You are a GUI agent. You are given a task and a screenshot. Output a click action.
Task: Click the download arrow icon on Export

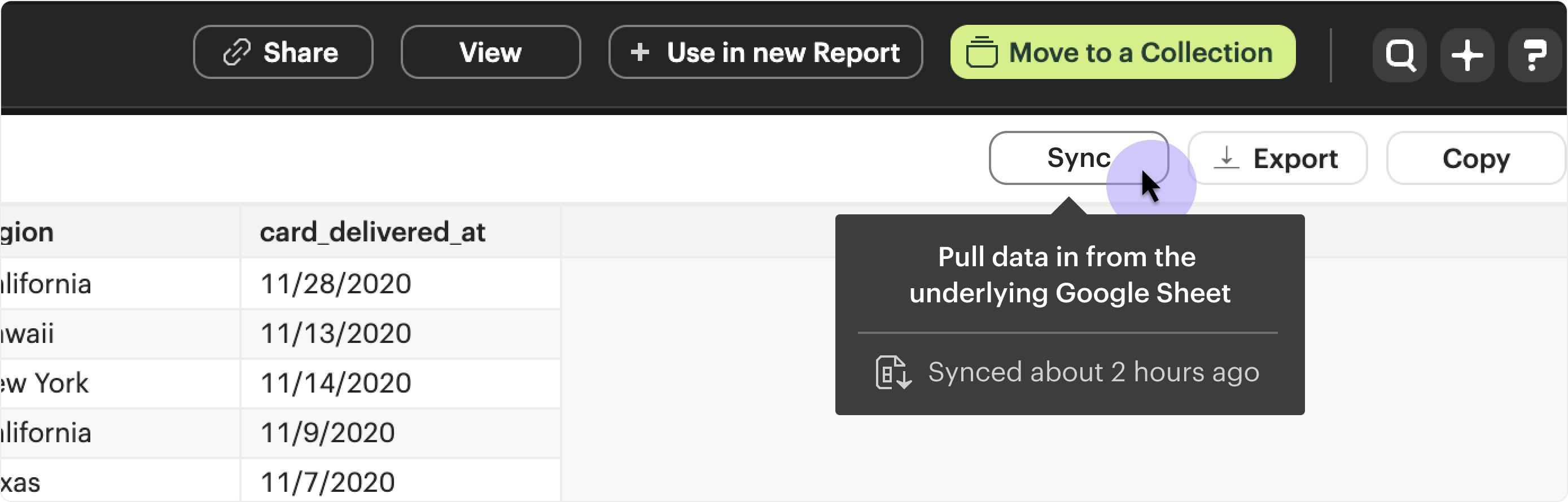pyautogui.click(x=1227, y=158)
